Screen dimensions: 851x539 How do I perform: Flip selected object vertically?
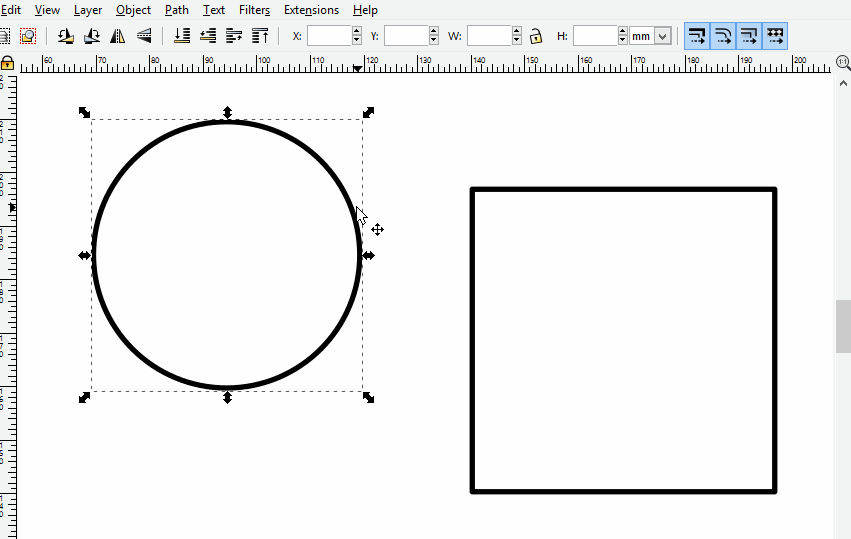tap(143, 36)
